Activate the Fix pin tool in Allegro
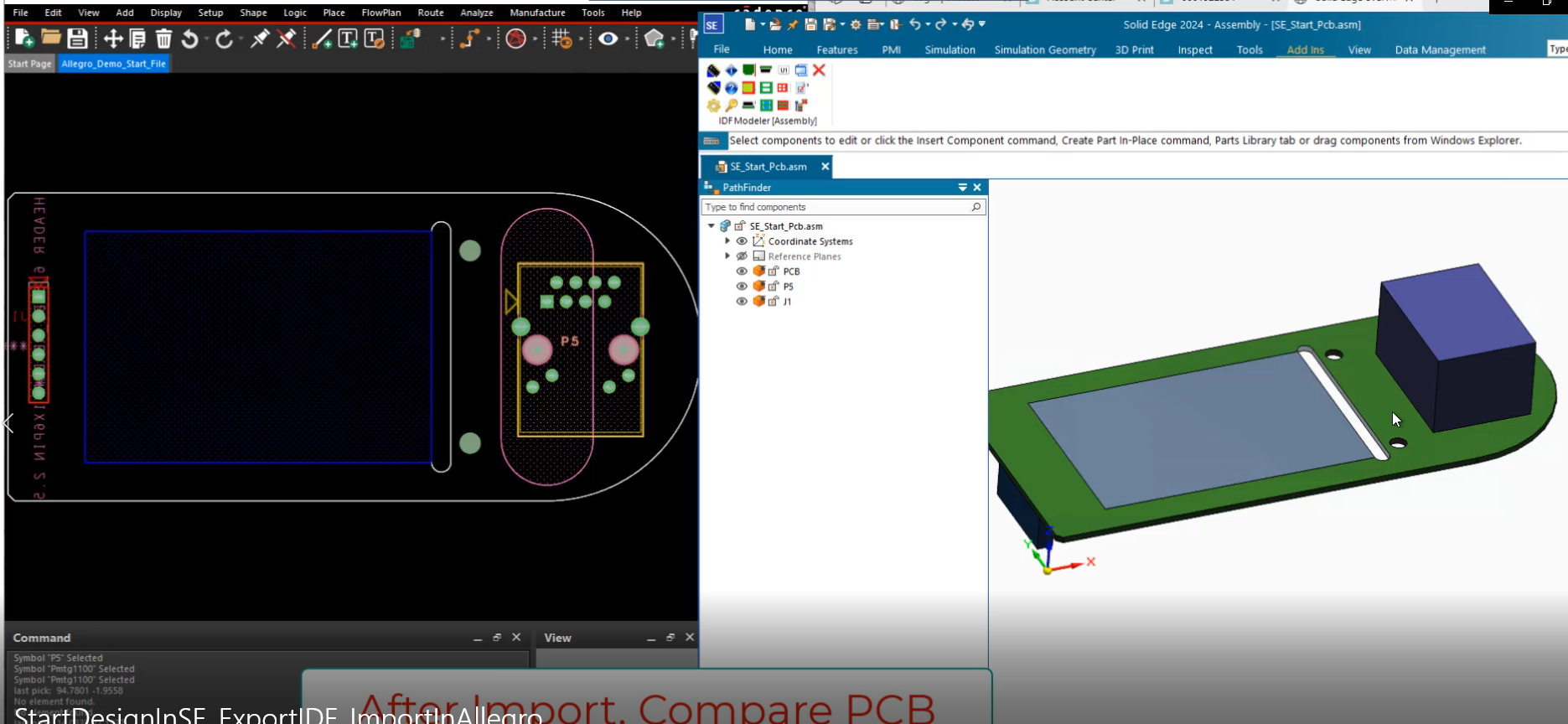1568x724 pixels. coord(260,39)
